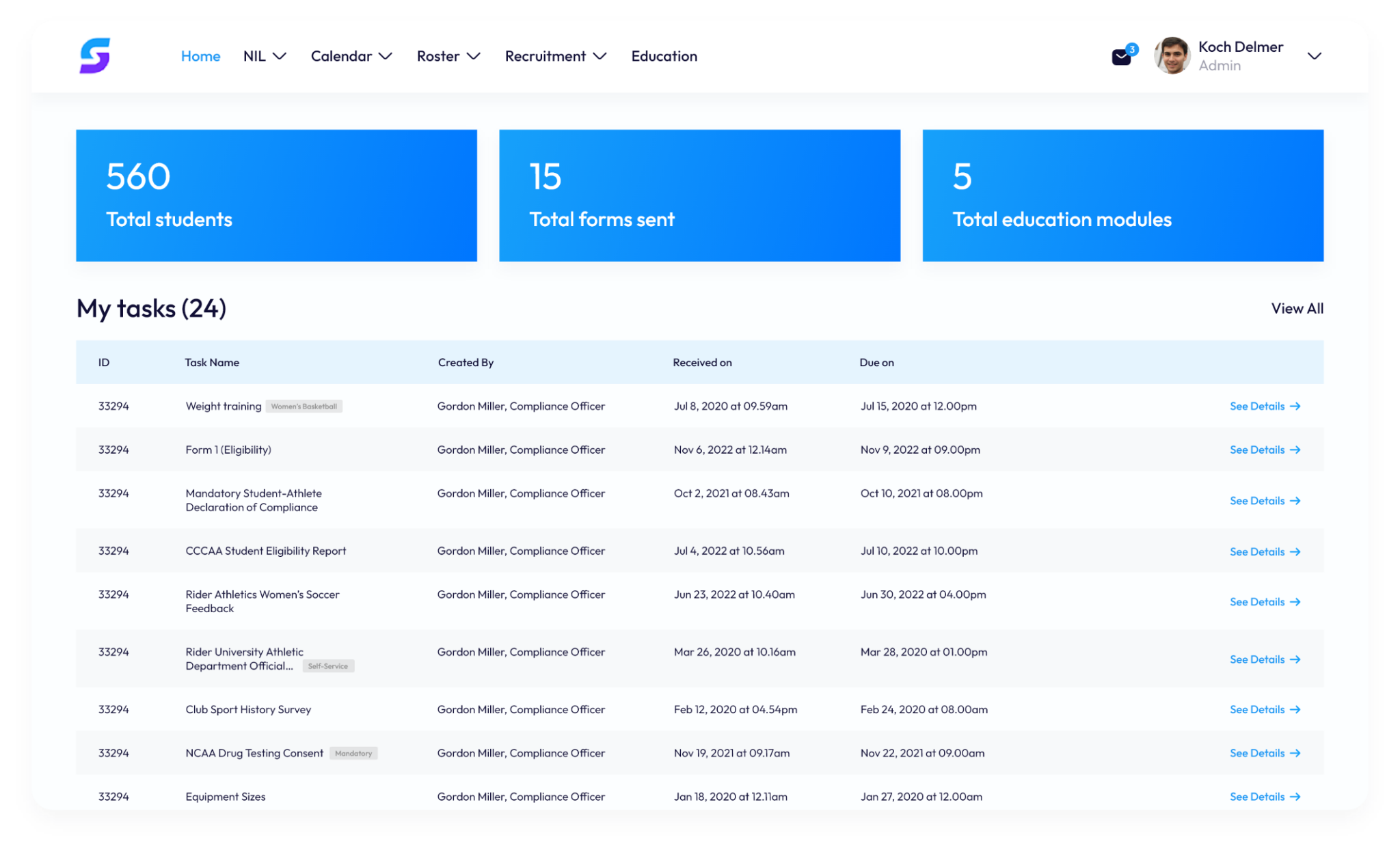Click View All to see all tasks
The image size is (1400, 852).
1296,308
